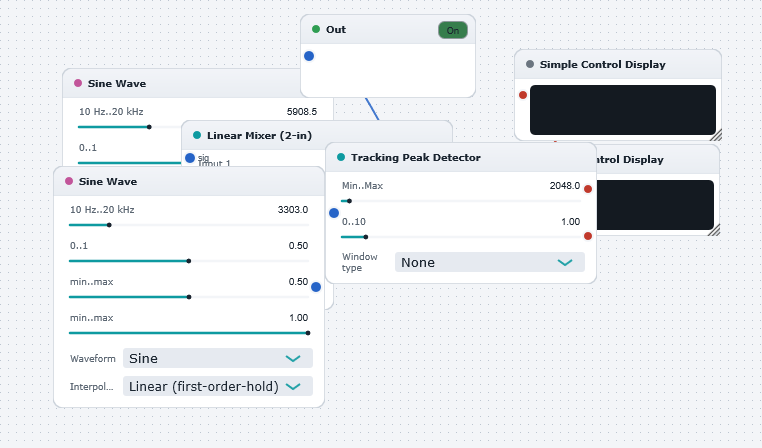The image size is (762, 448).
Task: Click the blue input port on Out node
Action: 309,56
